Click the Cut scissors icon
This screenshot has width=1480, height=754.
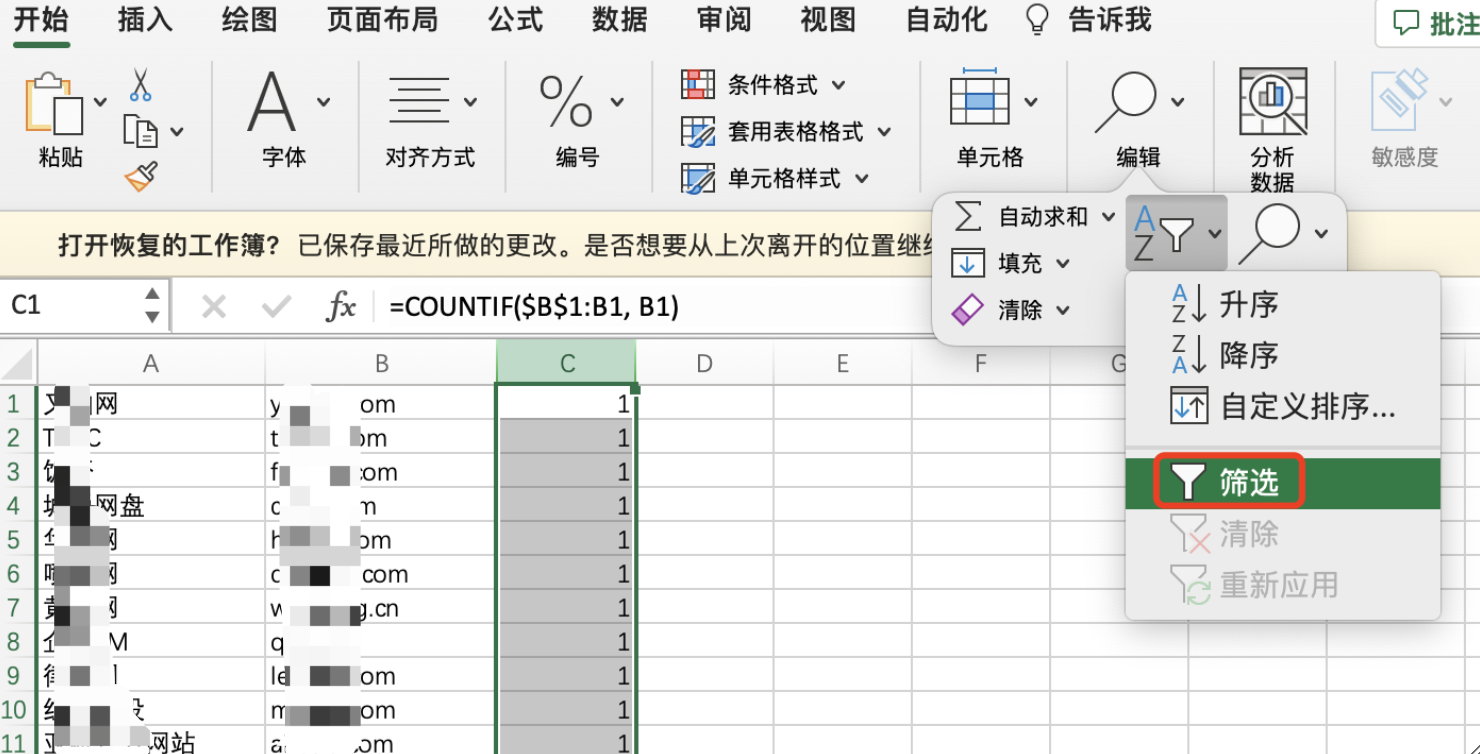click(140, 85)
